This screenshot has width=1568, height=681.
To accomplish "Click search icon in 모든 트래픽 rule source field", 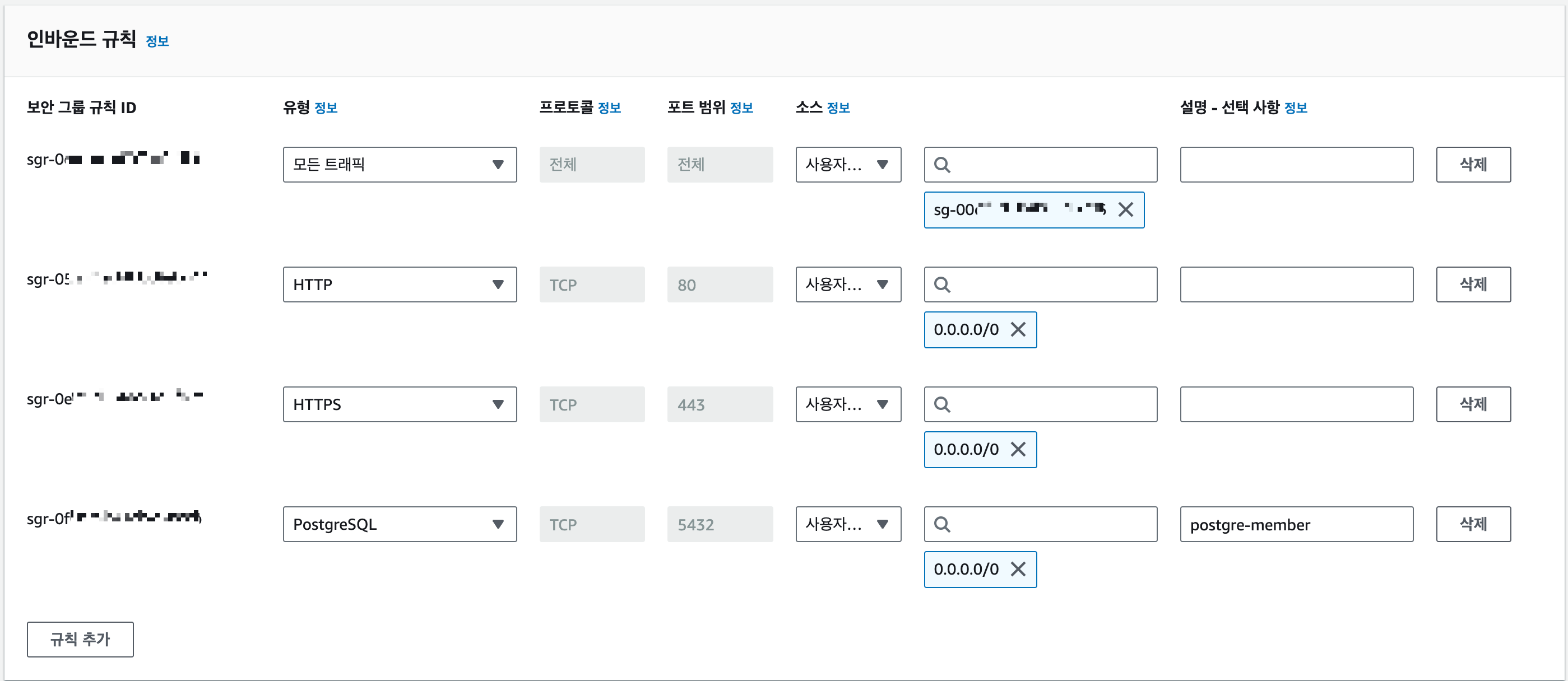I will click(x=941, y=165).
